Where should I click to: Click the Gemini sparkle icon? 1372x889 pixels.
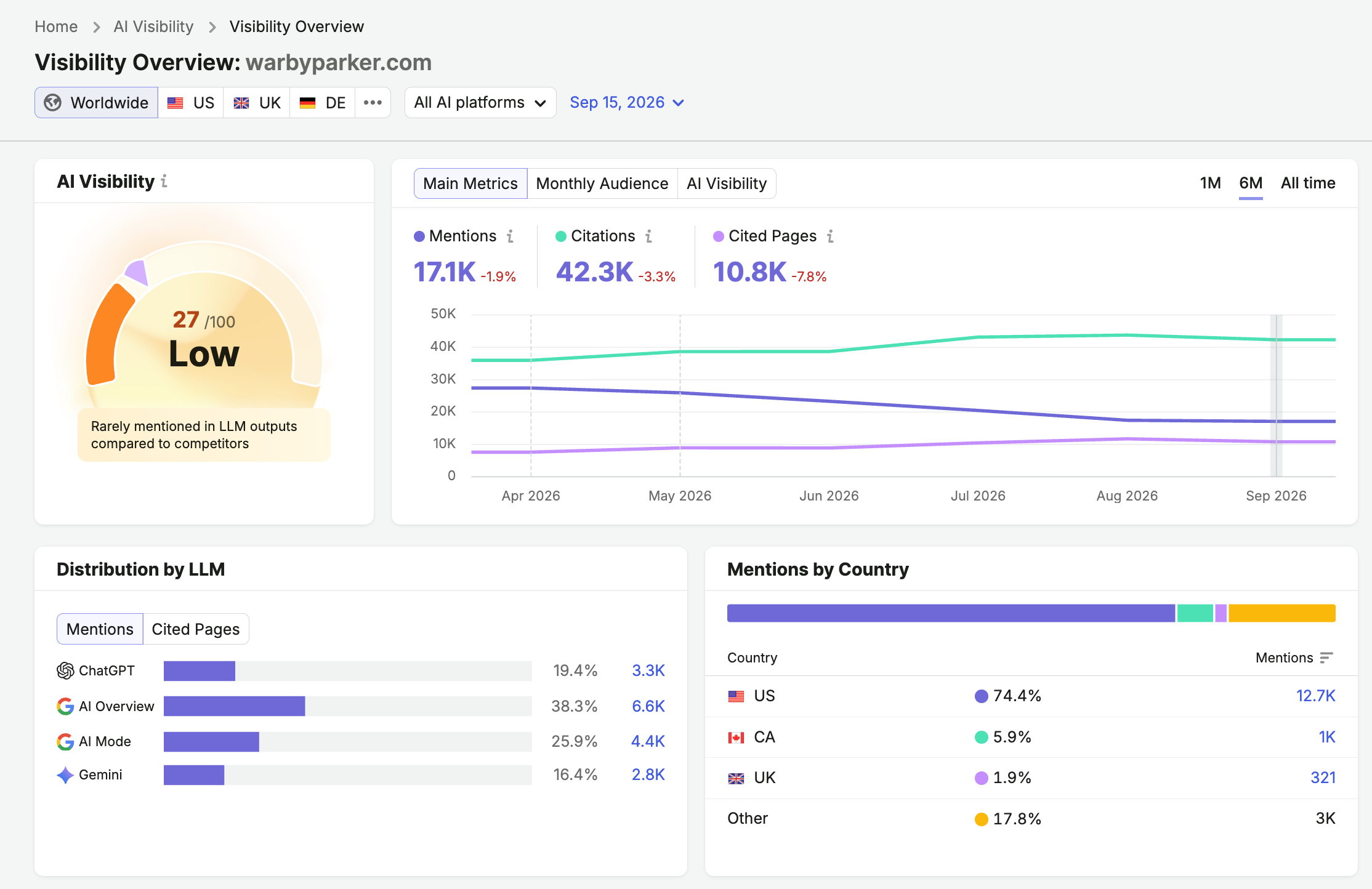click(x=65, y=775)
